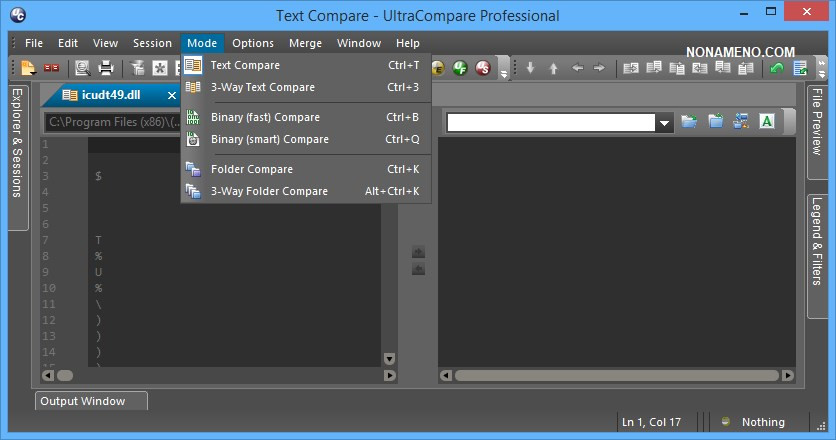Click the open file folder icon in right pane
Screen dimensions: 836x440
tap(689, 122)
